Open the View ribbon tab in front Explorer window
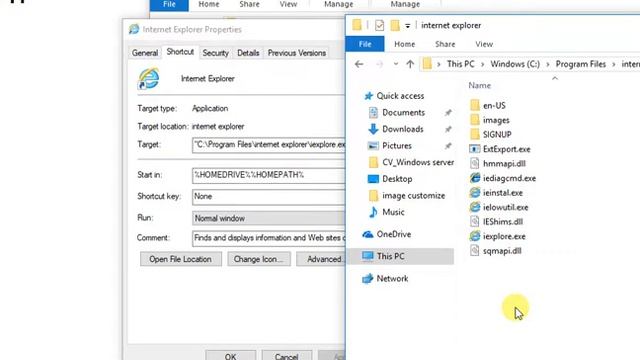Screen dimensions: 640x360 click(484, 44)
